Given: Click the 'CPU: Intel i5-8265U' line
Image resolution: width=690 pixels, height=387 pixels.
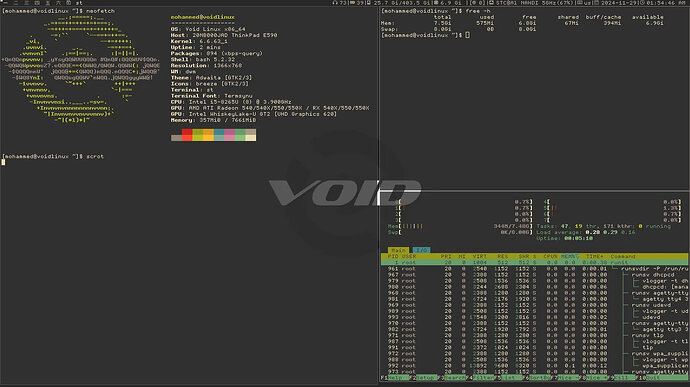Looking at the screenshot, I should [x=231, y=102].
